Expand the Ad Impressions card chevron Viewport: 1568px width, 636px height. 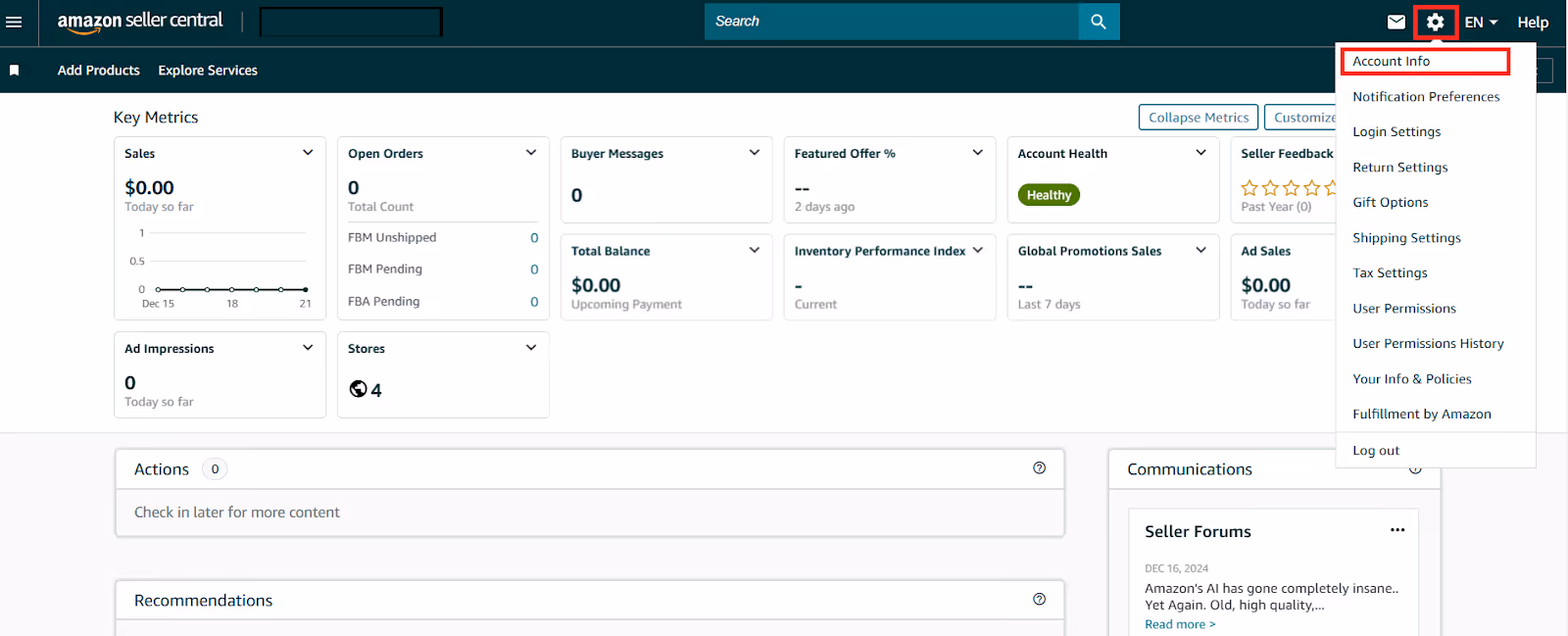(308, 348)
